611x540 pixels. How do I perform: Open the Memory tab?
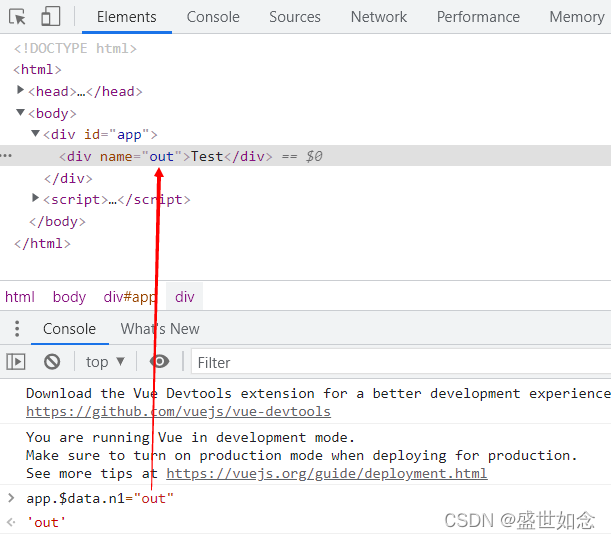click(x=577, y=17)
